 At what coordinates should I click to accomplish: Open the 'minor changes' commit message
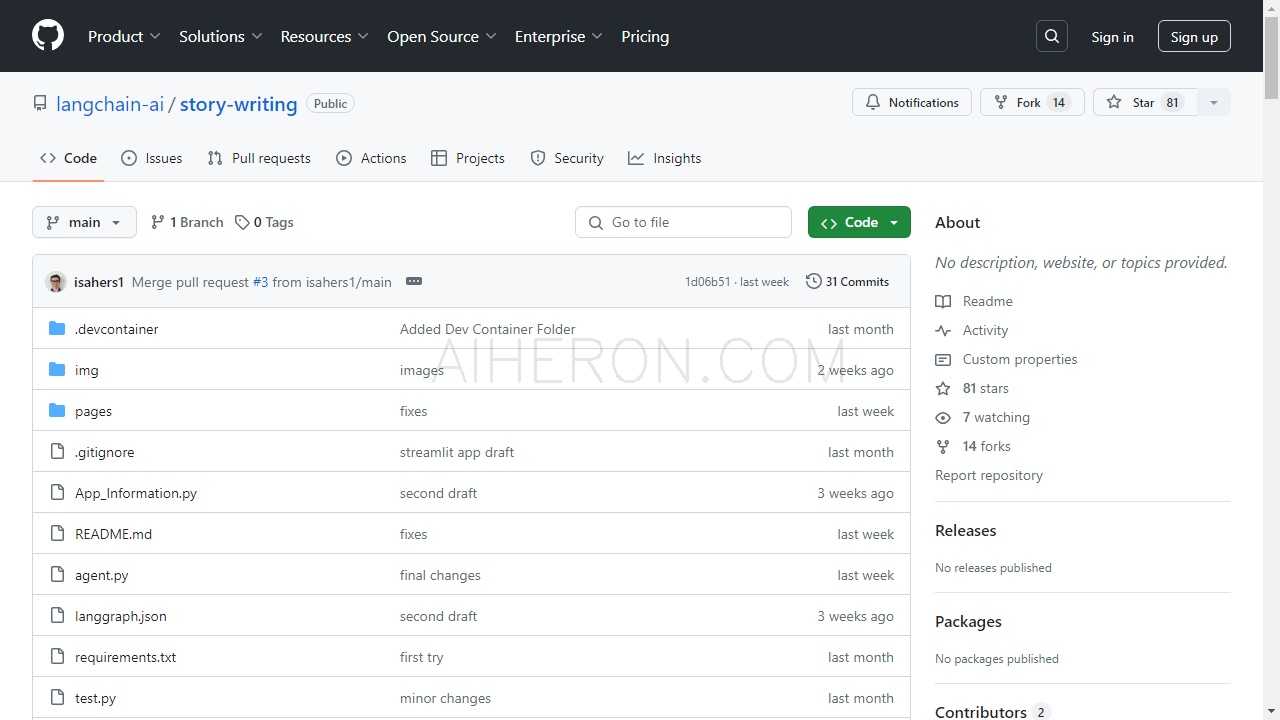[445, 698]
